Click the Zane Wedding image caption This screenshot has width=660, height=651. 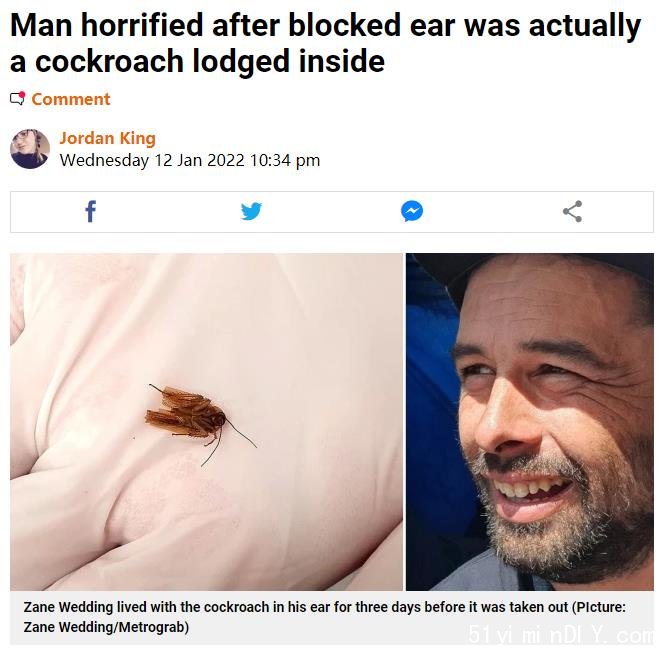pos(325,617)
